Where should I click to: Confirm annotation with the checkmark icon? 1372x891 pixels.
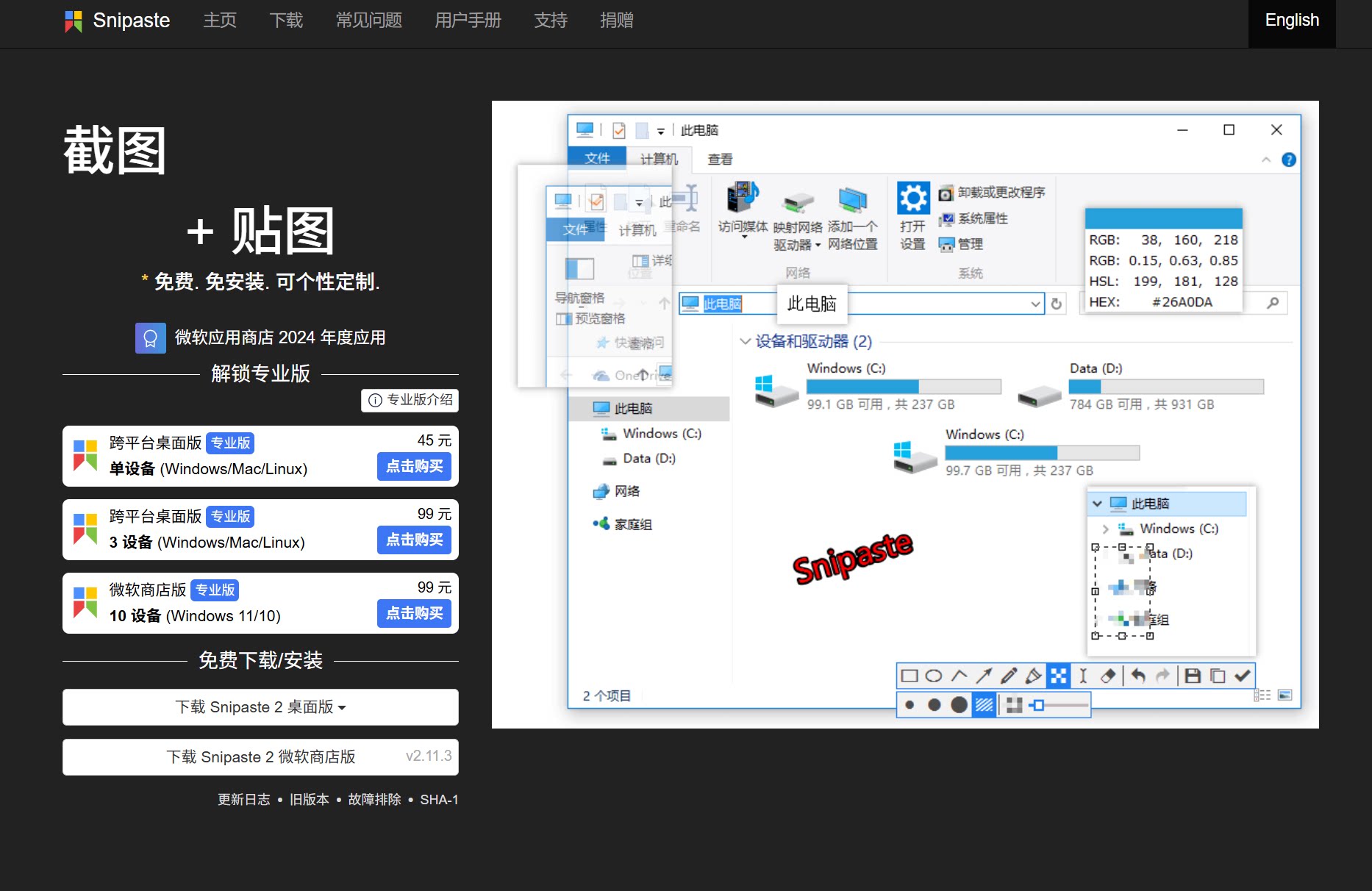pyautogui.click(x=1243, y=676)
